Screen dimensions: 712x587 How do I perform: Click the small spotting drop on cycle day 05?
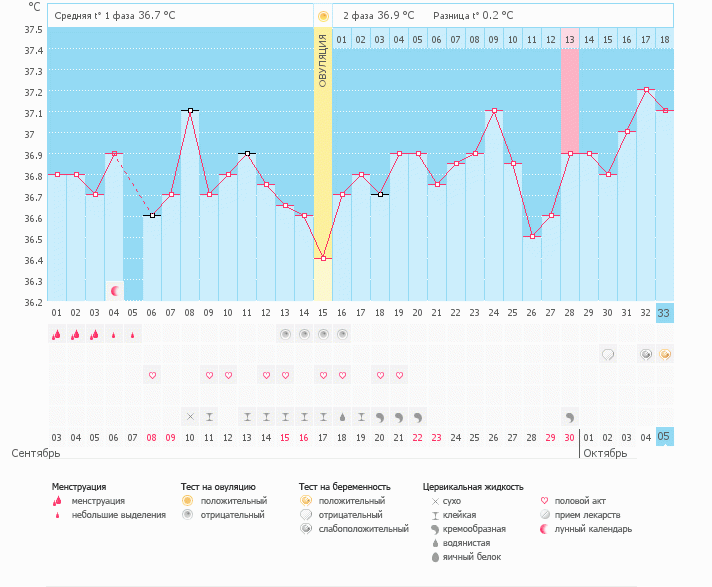pyautogui.click(x=133, y=335)
